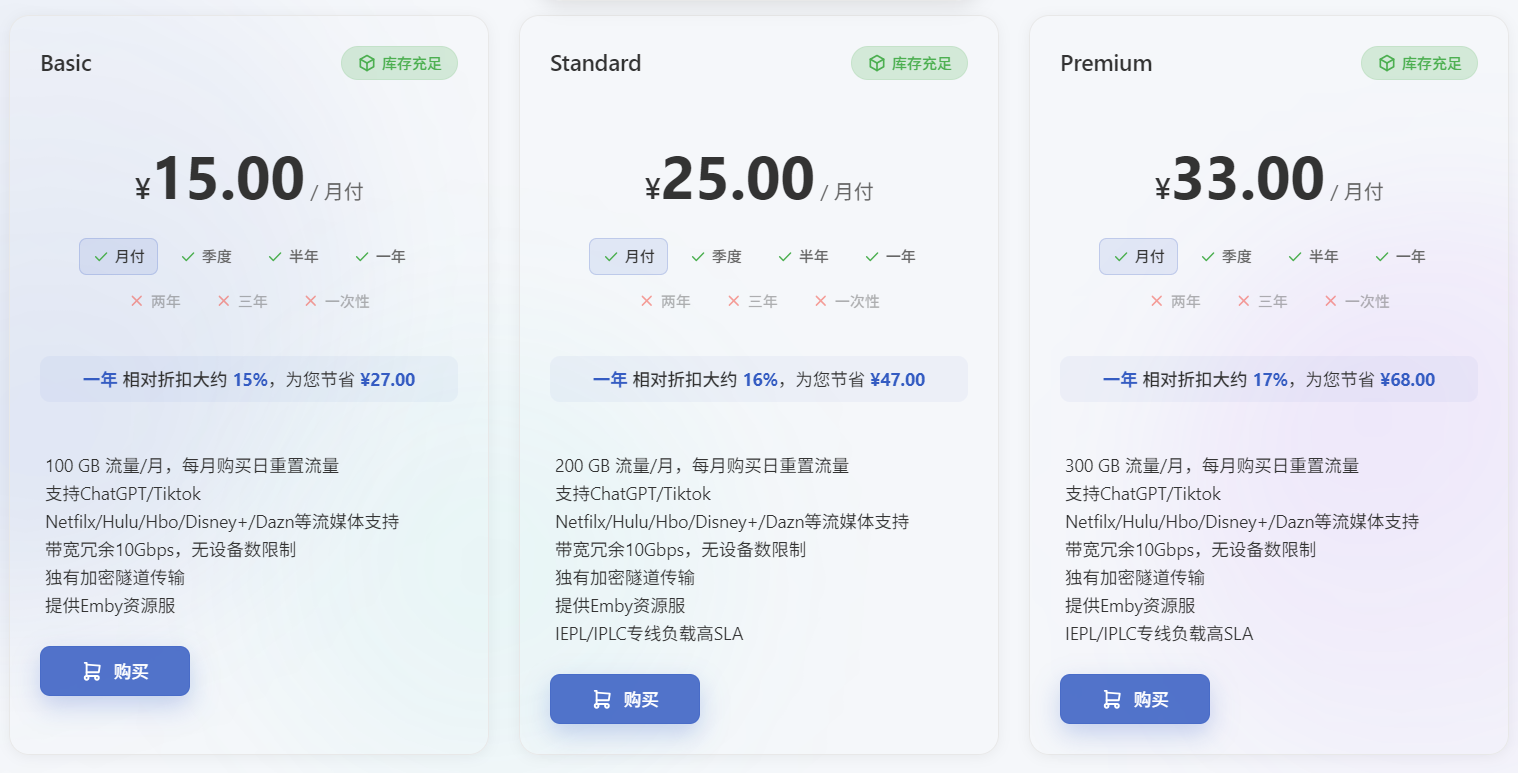Click the red X beside 两年 in Basic
Viewport: 1518px width, 773px height.
pos(137,301)
